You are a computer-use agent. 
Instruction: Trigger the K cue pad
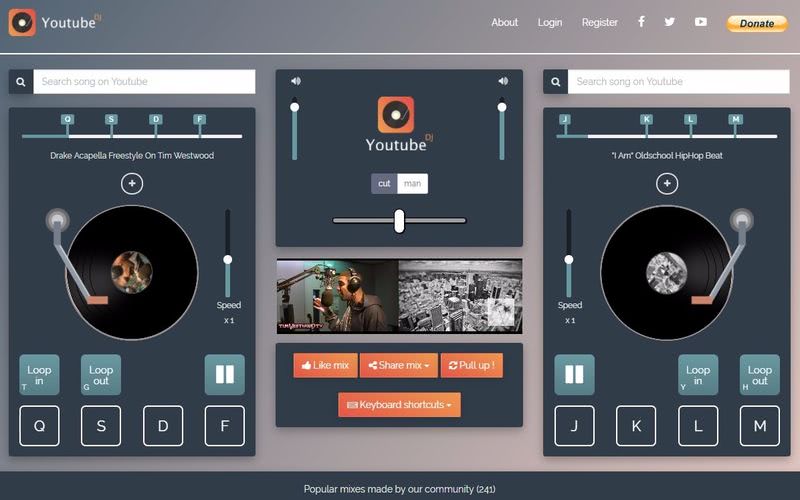(x=636, y=426)
